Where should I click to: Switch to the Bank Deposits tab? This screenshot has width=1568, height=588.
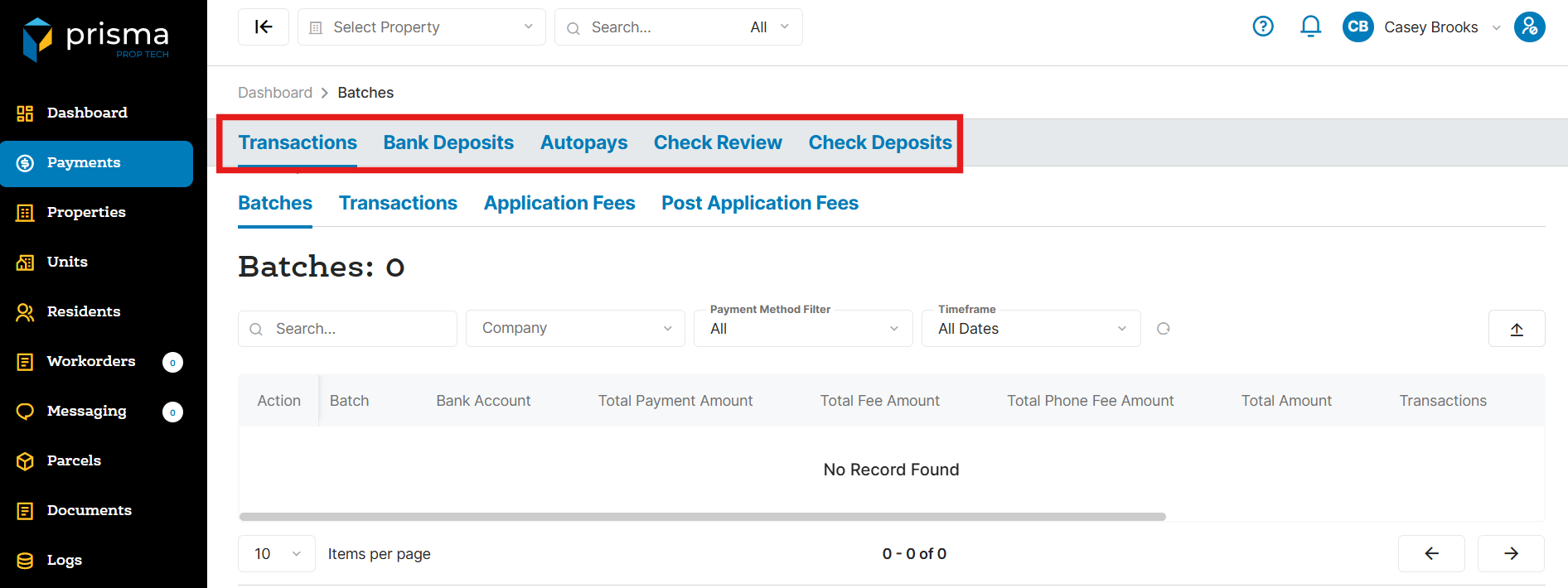point(448,142)
